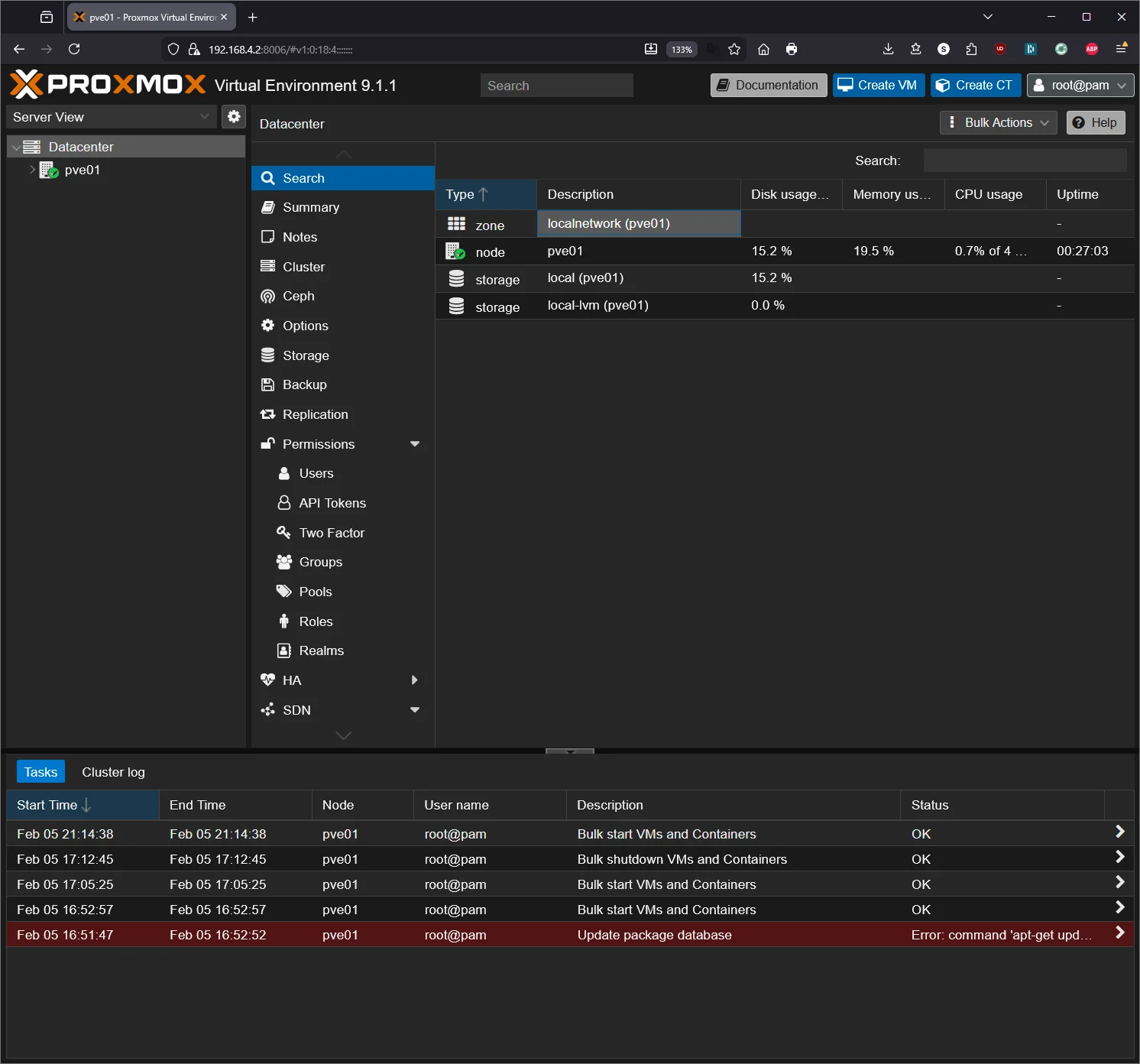Open the API Tokens panel
The height and width of the screenshot is (1064, 1140).
click(x=332, y=503)
